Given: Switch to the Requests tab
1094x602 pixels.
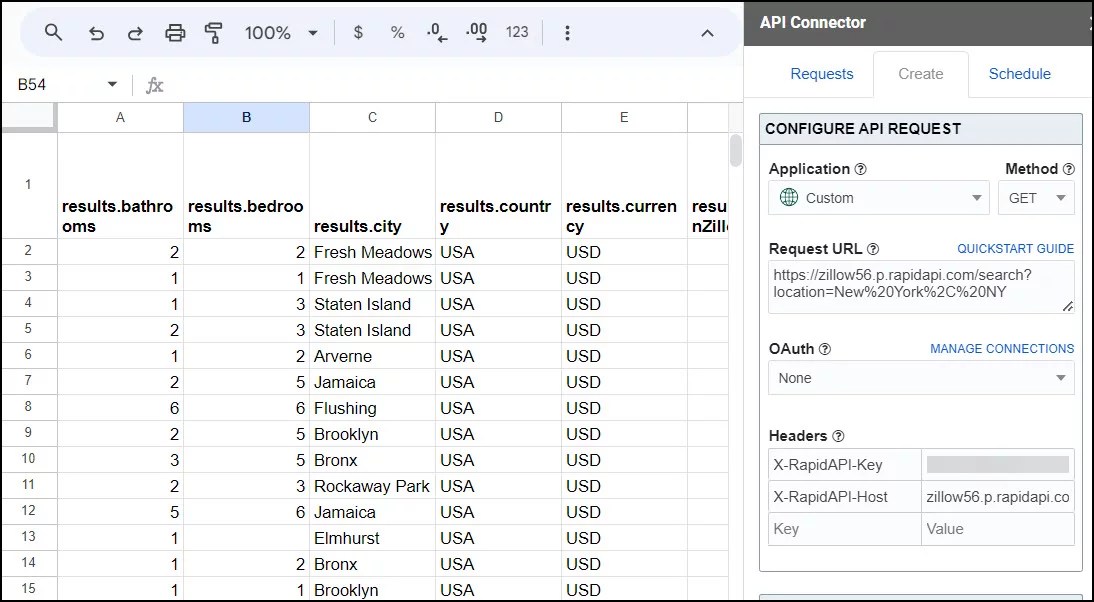Looking at the screenshot, I should point(822,74).
